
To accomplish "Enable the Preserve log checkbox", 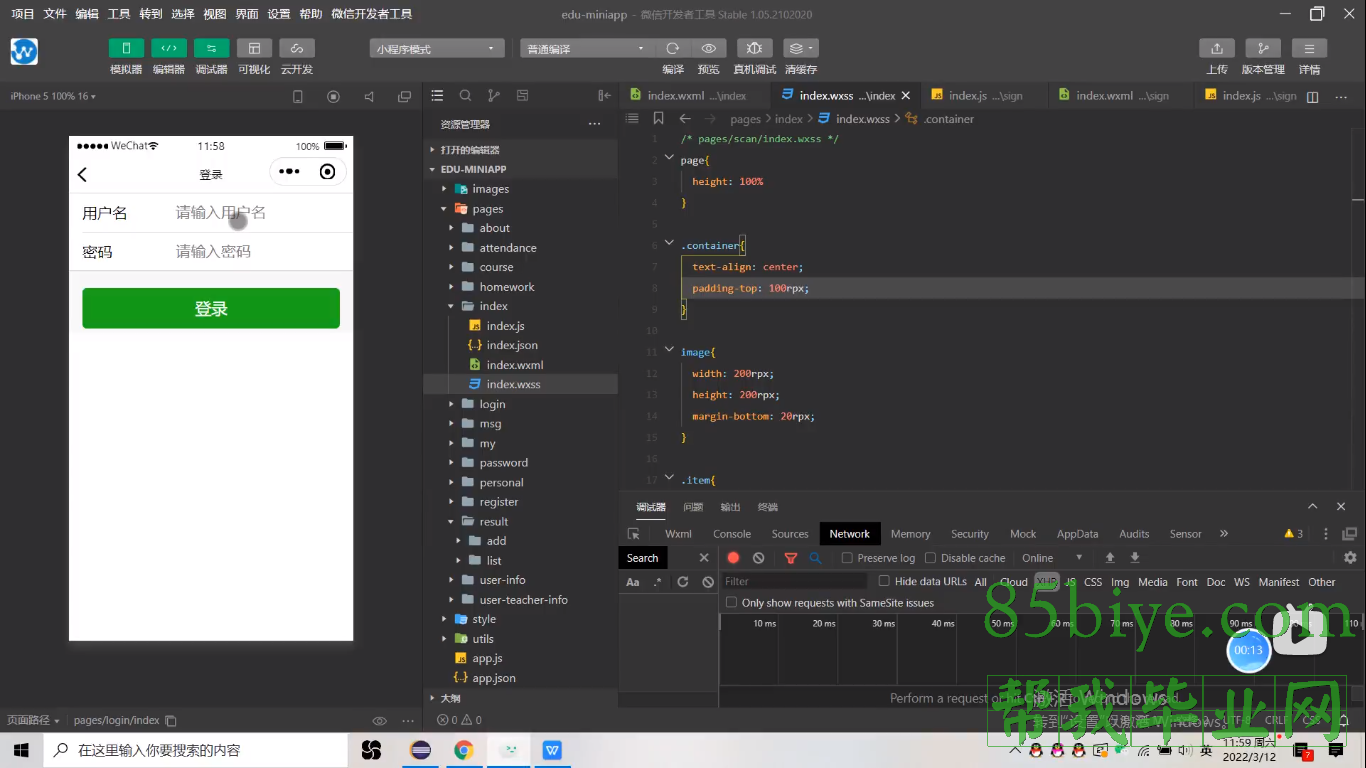I will coord(847,558).
